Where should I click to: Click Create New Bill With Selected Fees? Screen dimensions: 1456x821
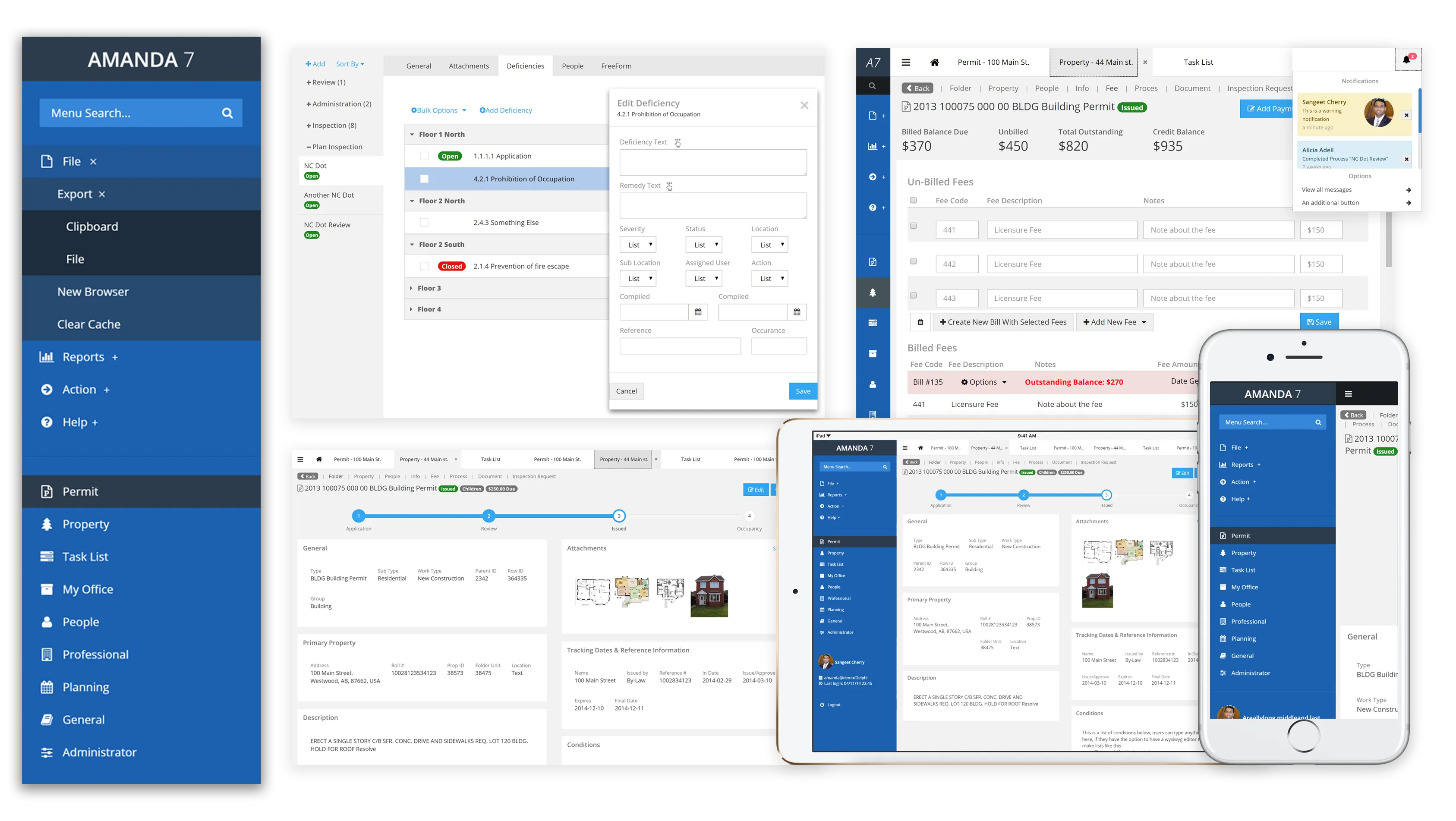1003,322
